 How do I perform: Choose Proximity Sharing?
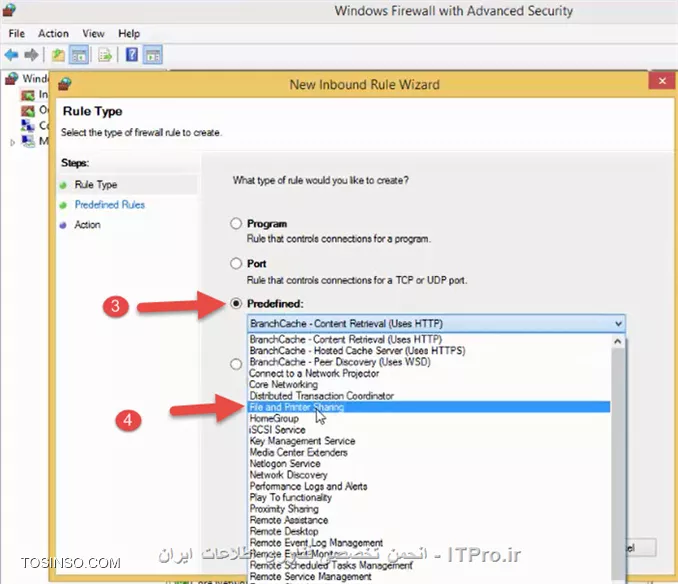429,508
